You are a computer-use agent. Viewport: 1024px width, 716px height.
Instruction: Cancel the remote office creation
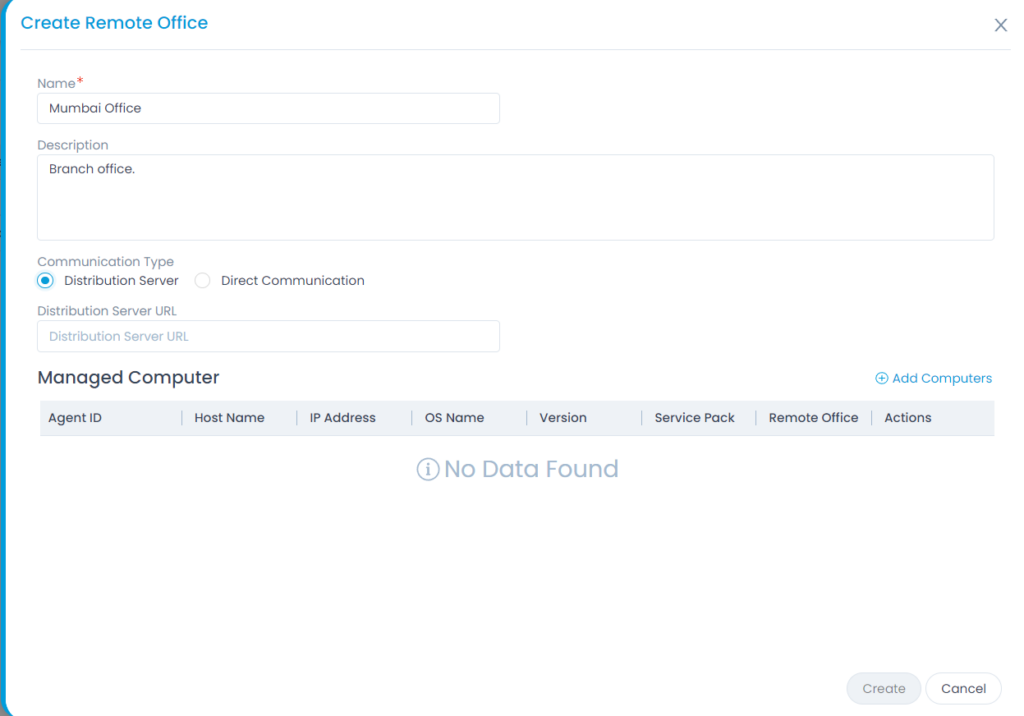coord(963,688)
